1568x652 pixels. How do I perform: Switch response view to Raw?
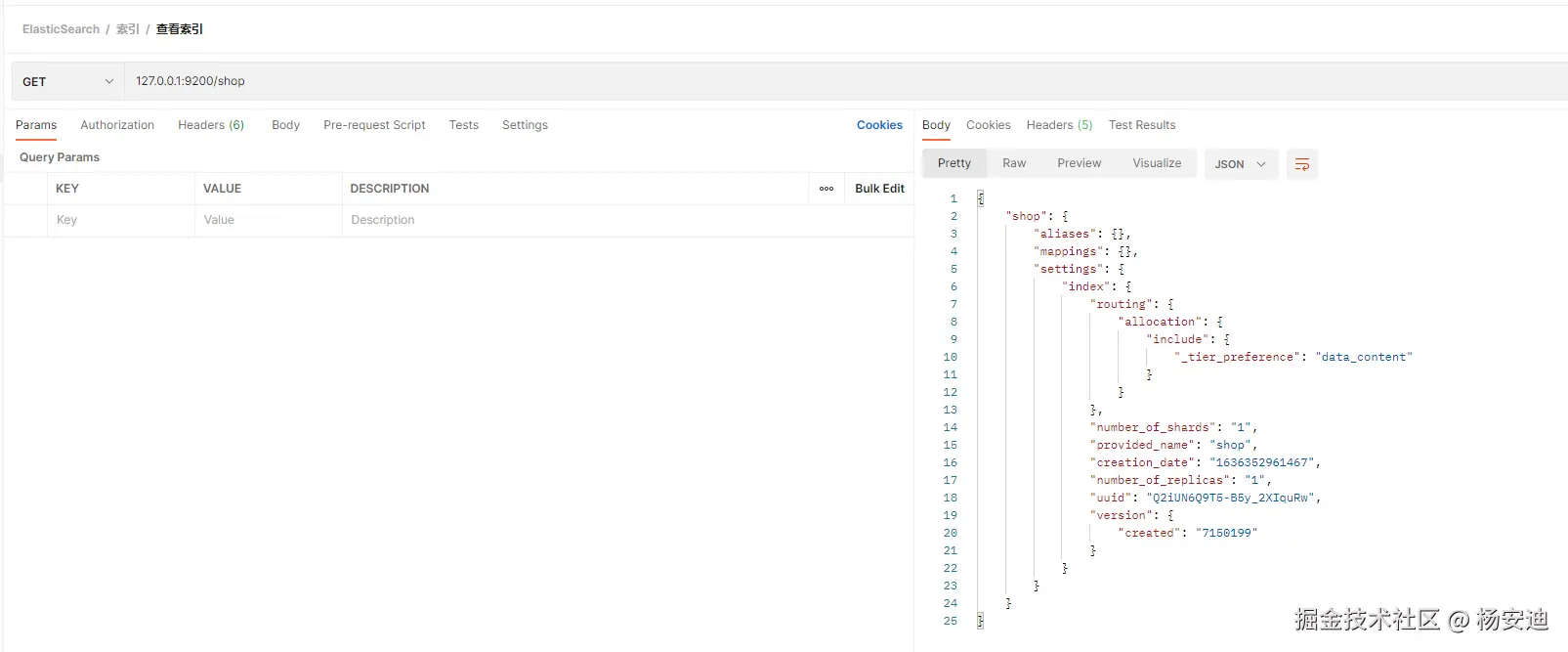1014,163
